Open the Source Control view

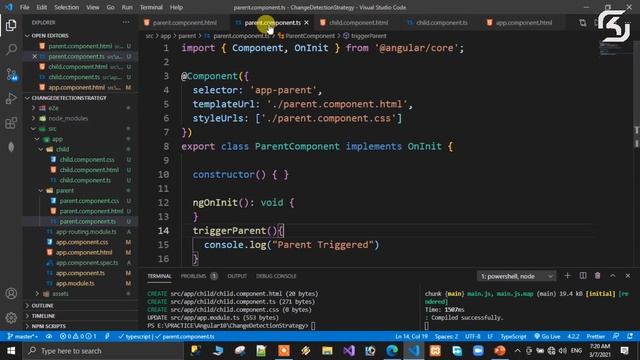(11, 74)
